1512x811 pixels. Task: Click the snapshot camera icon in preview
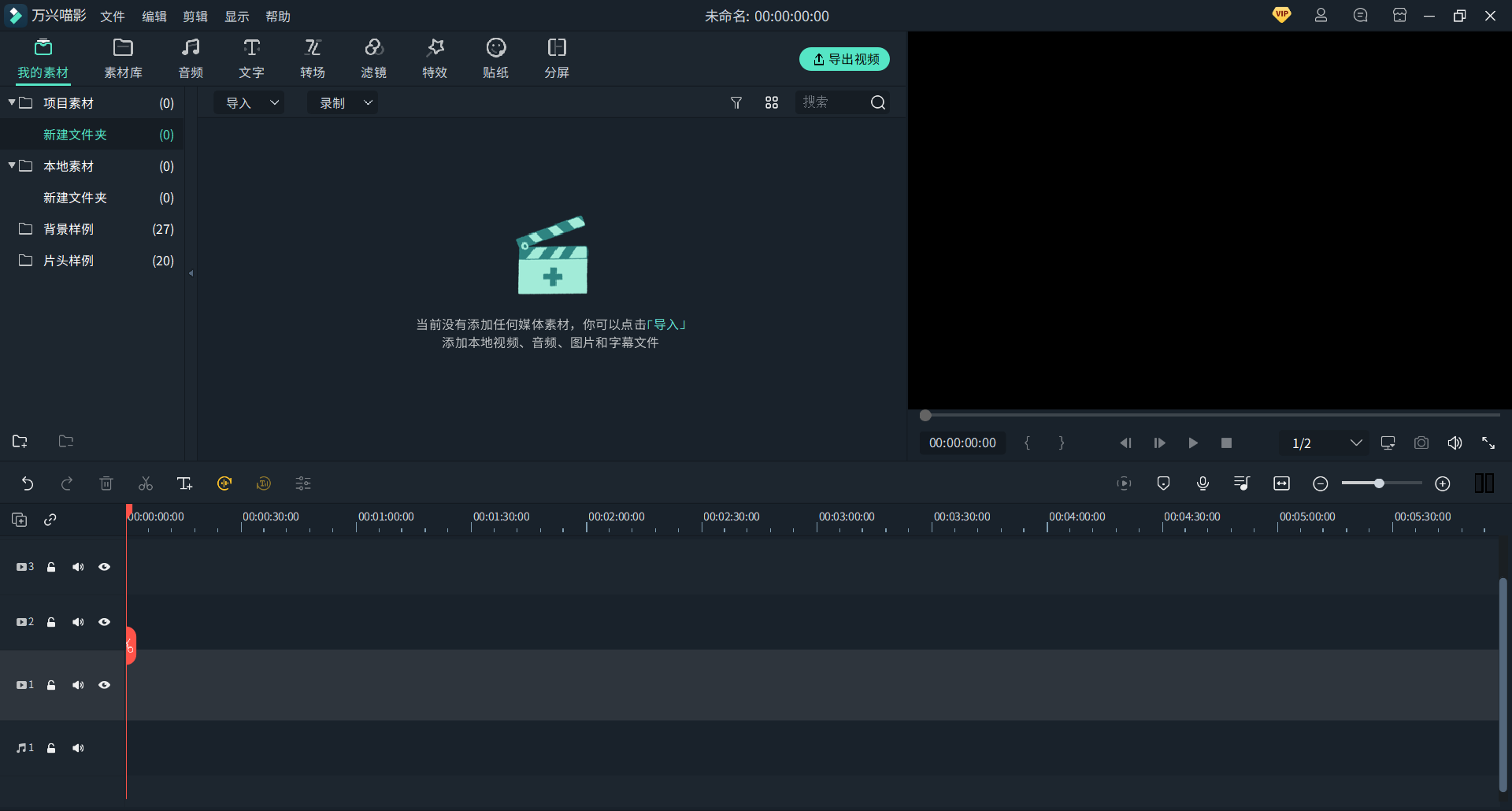point(1421,443)
